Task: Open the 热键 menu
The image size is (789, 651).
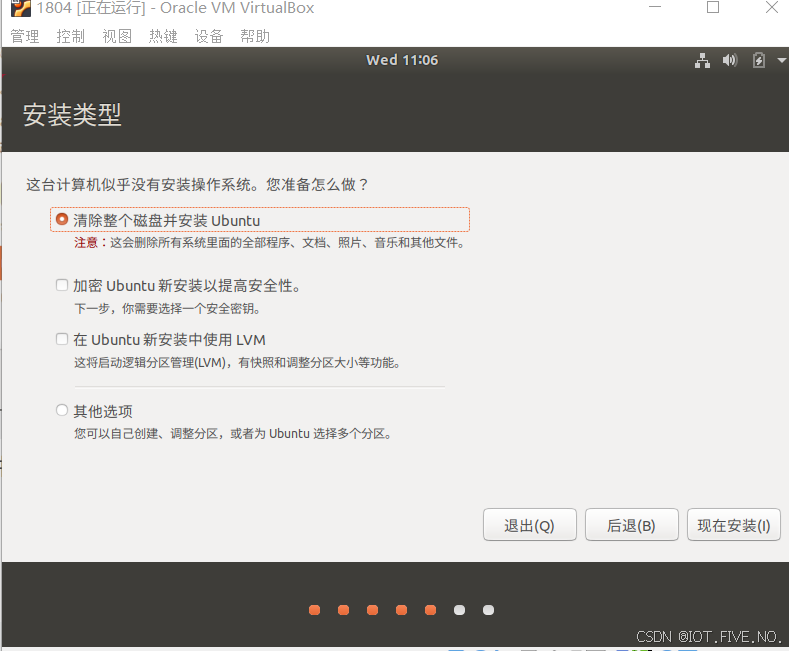Action: point(163,36)
